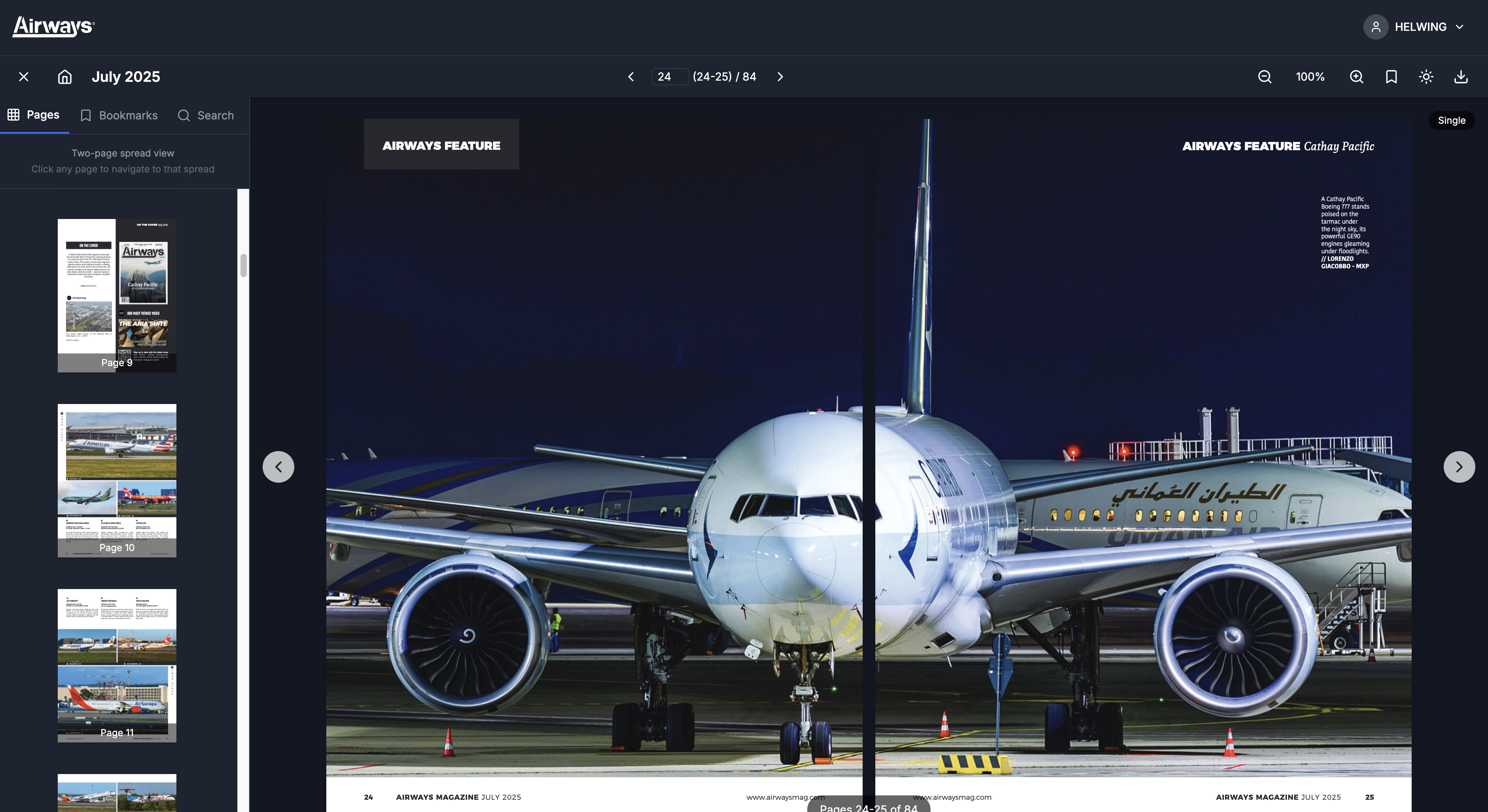Viewport: 1488px width, 812px height.
Task: Click the page number input field
Action: point(669,77)
